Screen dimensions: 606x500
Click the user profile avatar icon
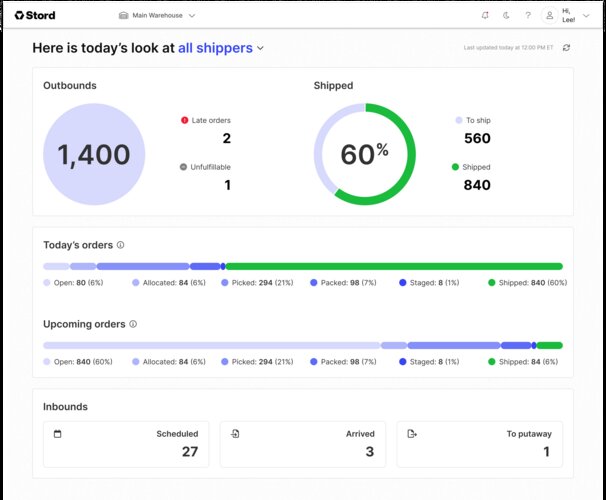550,16
